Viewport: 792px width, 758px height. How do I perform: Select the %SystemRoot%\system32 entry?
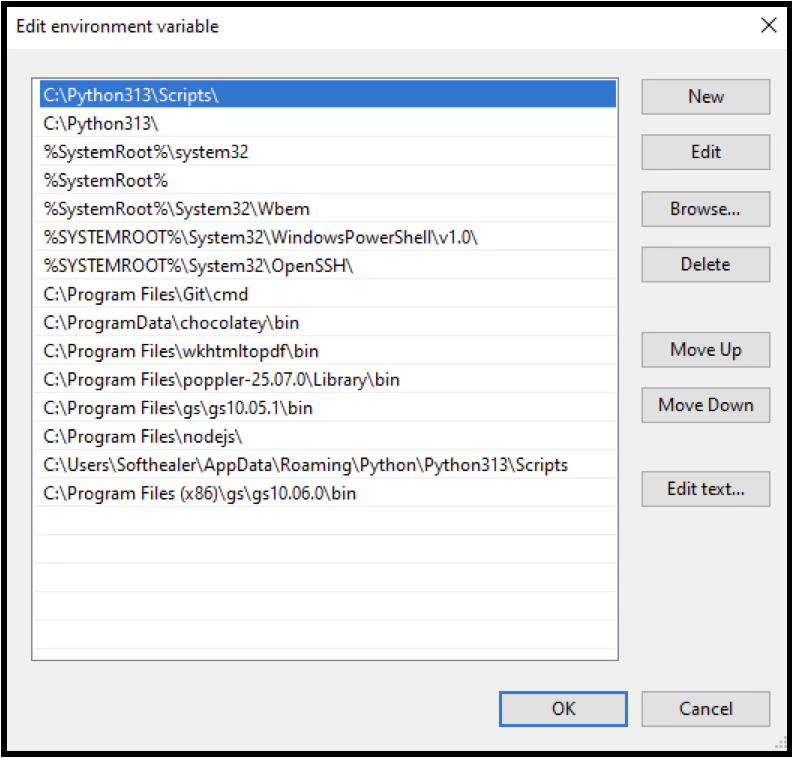coord(146,152)
